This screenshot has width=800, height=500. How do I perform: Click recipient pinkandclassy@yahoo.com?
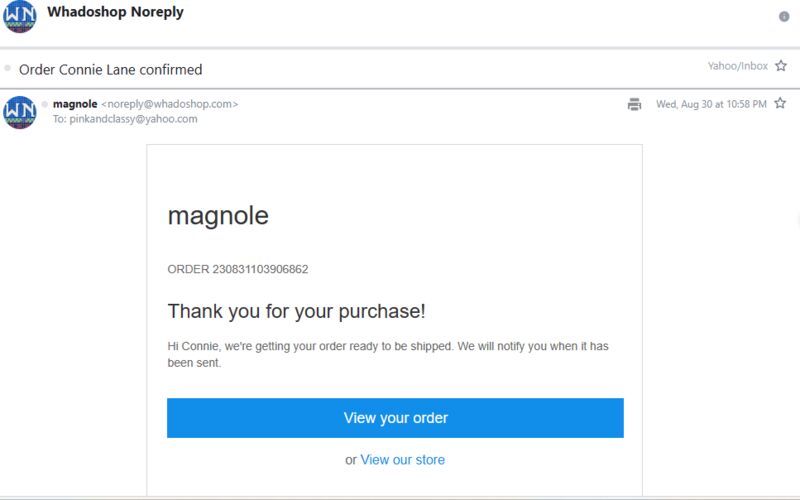click(133, 119)
